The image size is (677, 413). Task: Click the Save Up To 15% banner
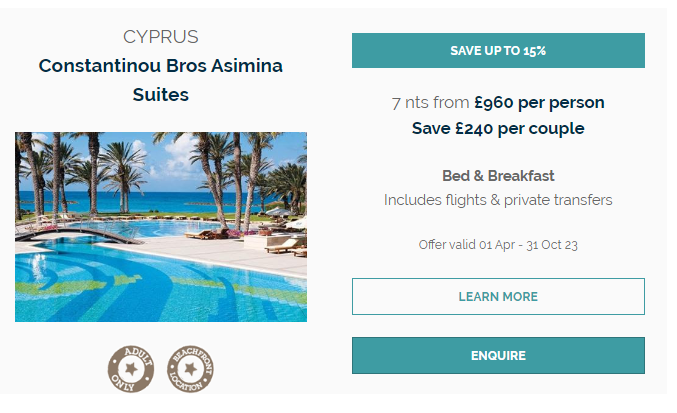(x=498, y=50)
